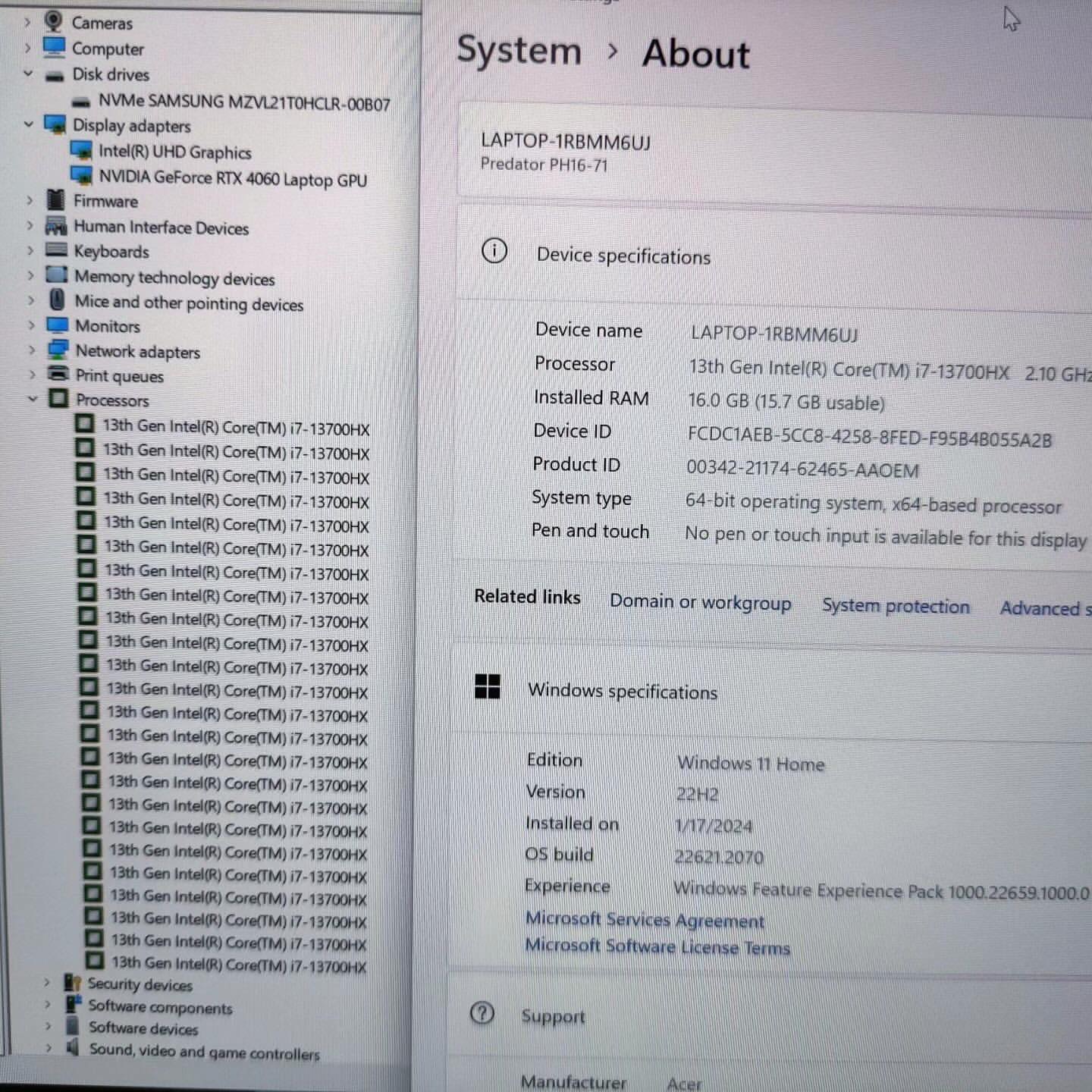Click the Security devices icon
1092x1092 pixels.
click(x=73, y=983)
